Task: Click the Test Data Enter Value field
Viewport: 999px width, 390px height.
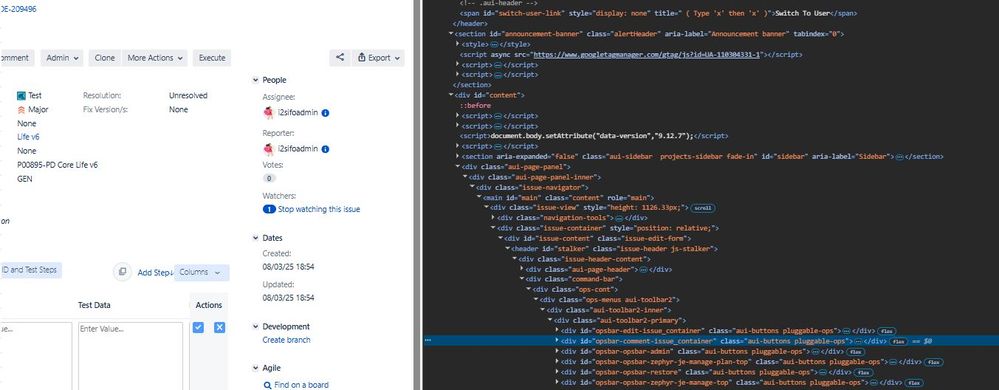Action: coord(130,356)
